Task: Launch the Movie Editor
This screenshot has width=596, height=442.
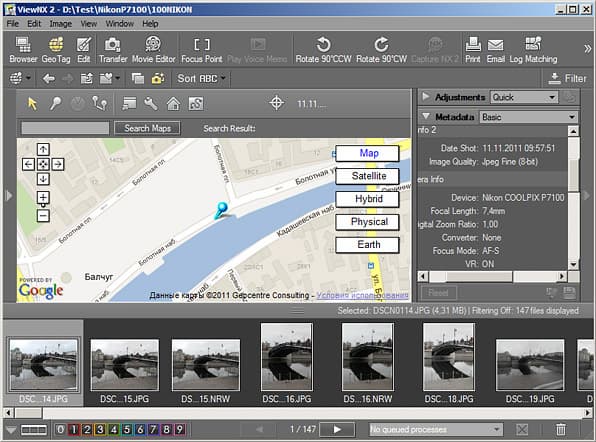Action: [154, 50]
